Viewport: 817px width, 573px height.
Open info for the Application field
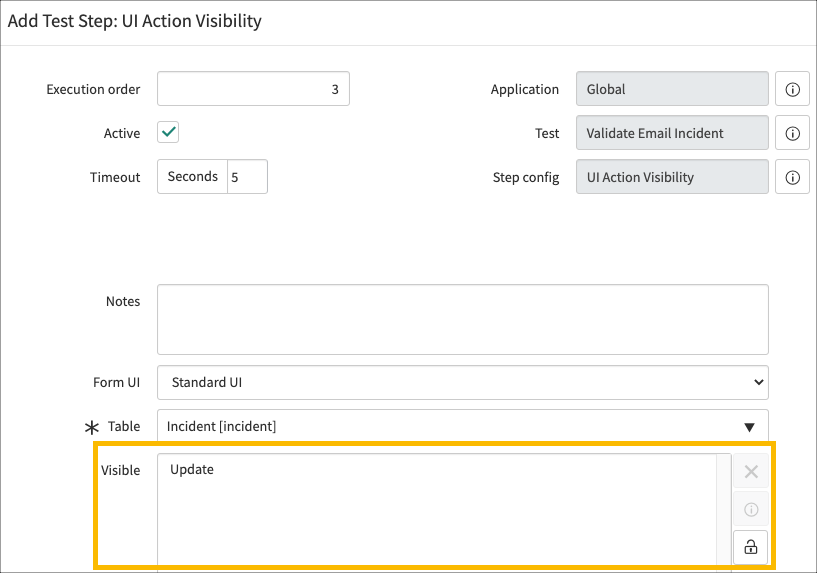(792, 89)
